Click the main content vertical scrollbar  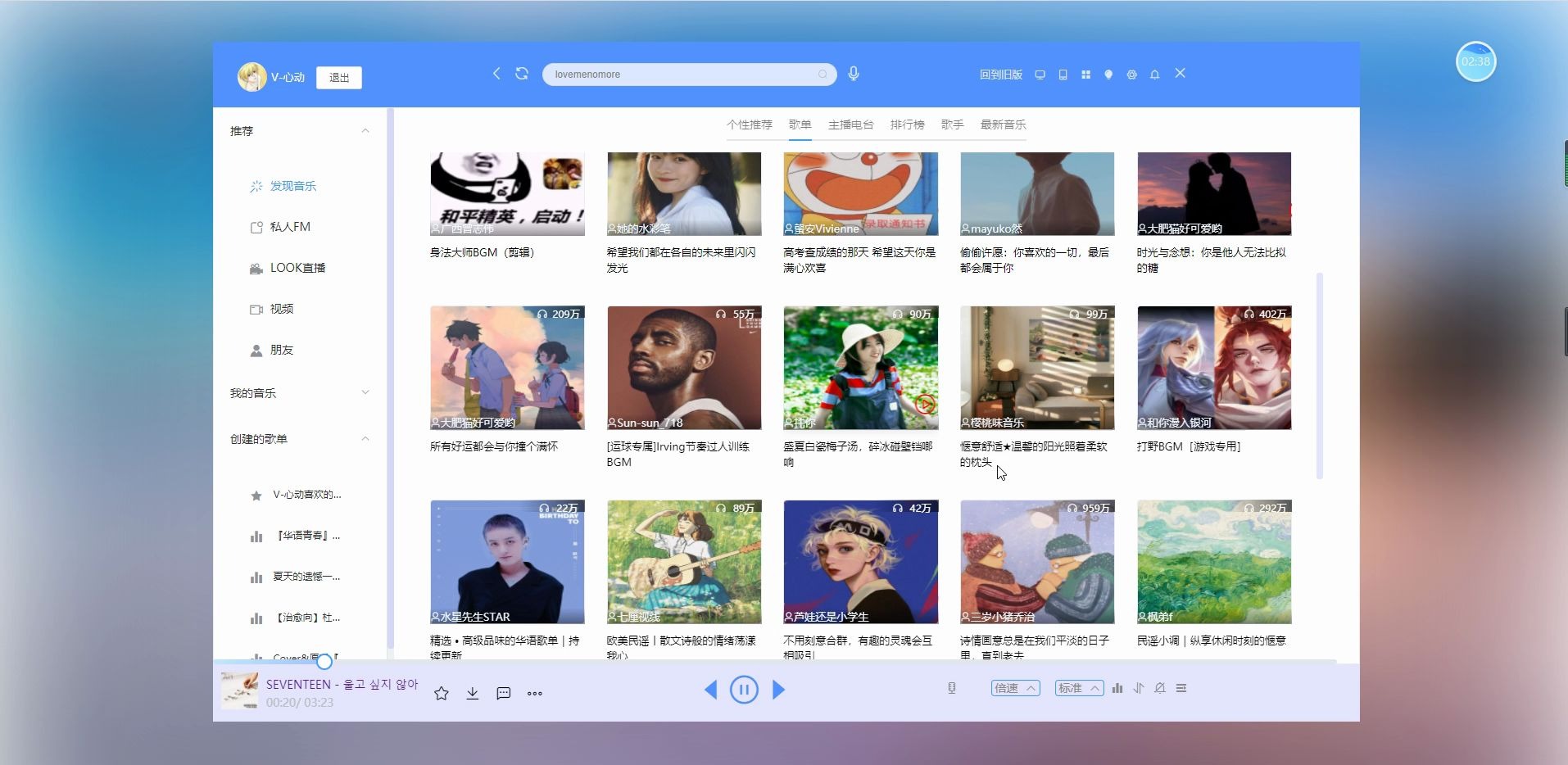coord(1319,376)
